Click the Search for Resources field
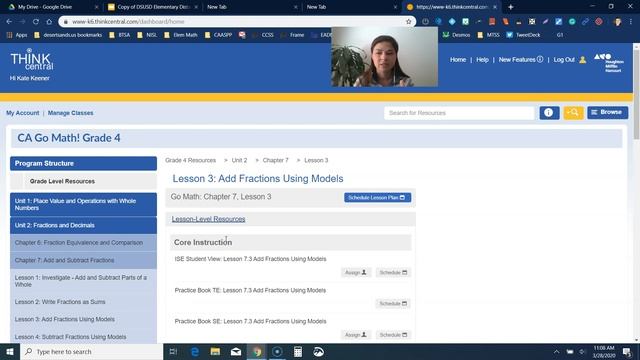This screenshot has width=640, height=360. click(x=459, y=113)
